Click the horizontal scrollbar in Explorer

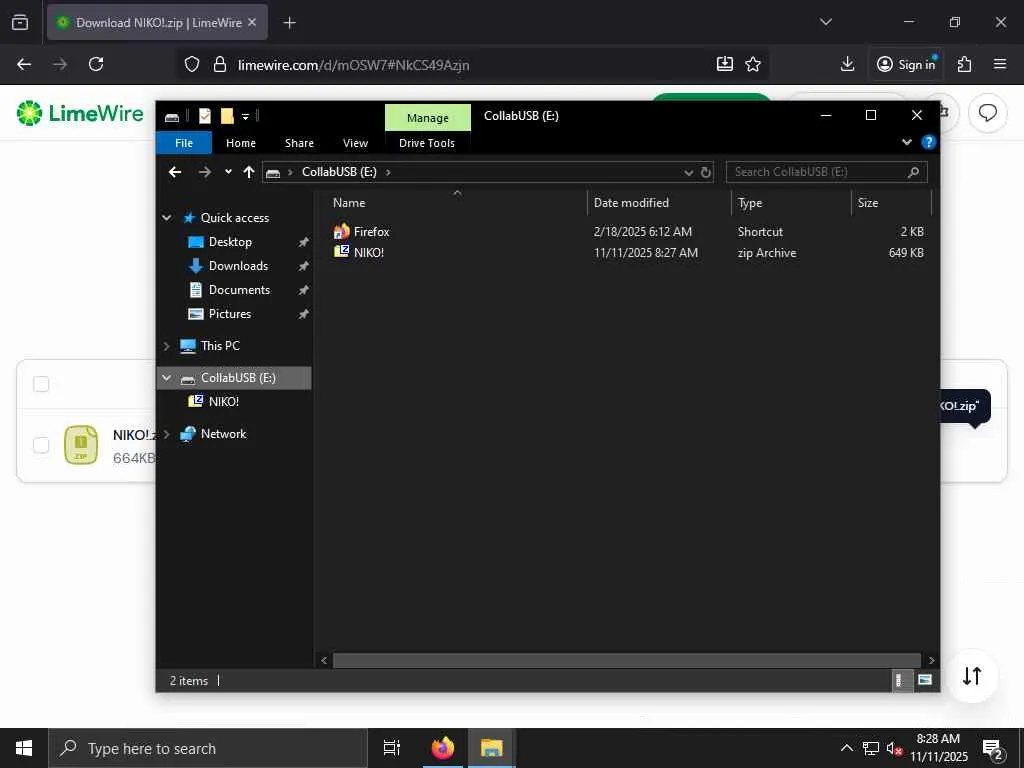[626, 660]
